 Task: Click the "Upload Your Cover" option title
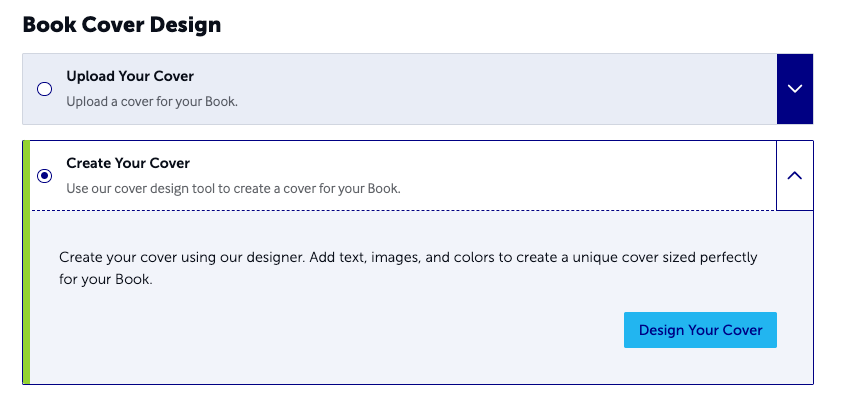130,76
